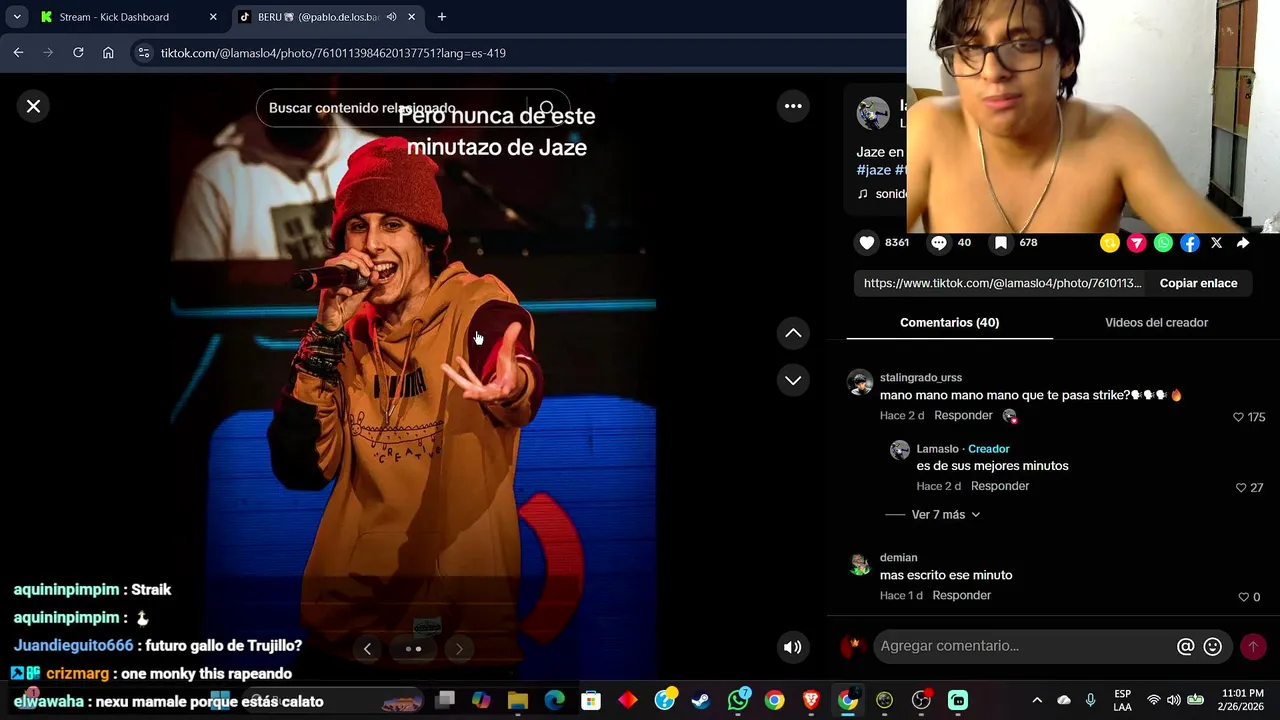Insert a mention with @ icon

pos(1185,647)
